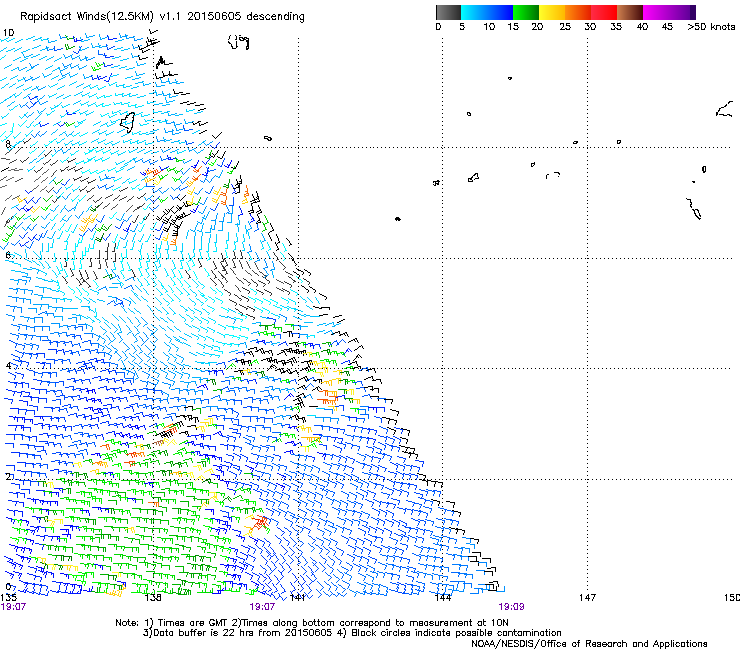Click the purple '19:09' time label

[512, 607]
